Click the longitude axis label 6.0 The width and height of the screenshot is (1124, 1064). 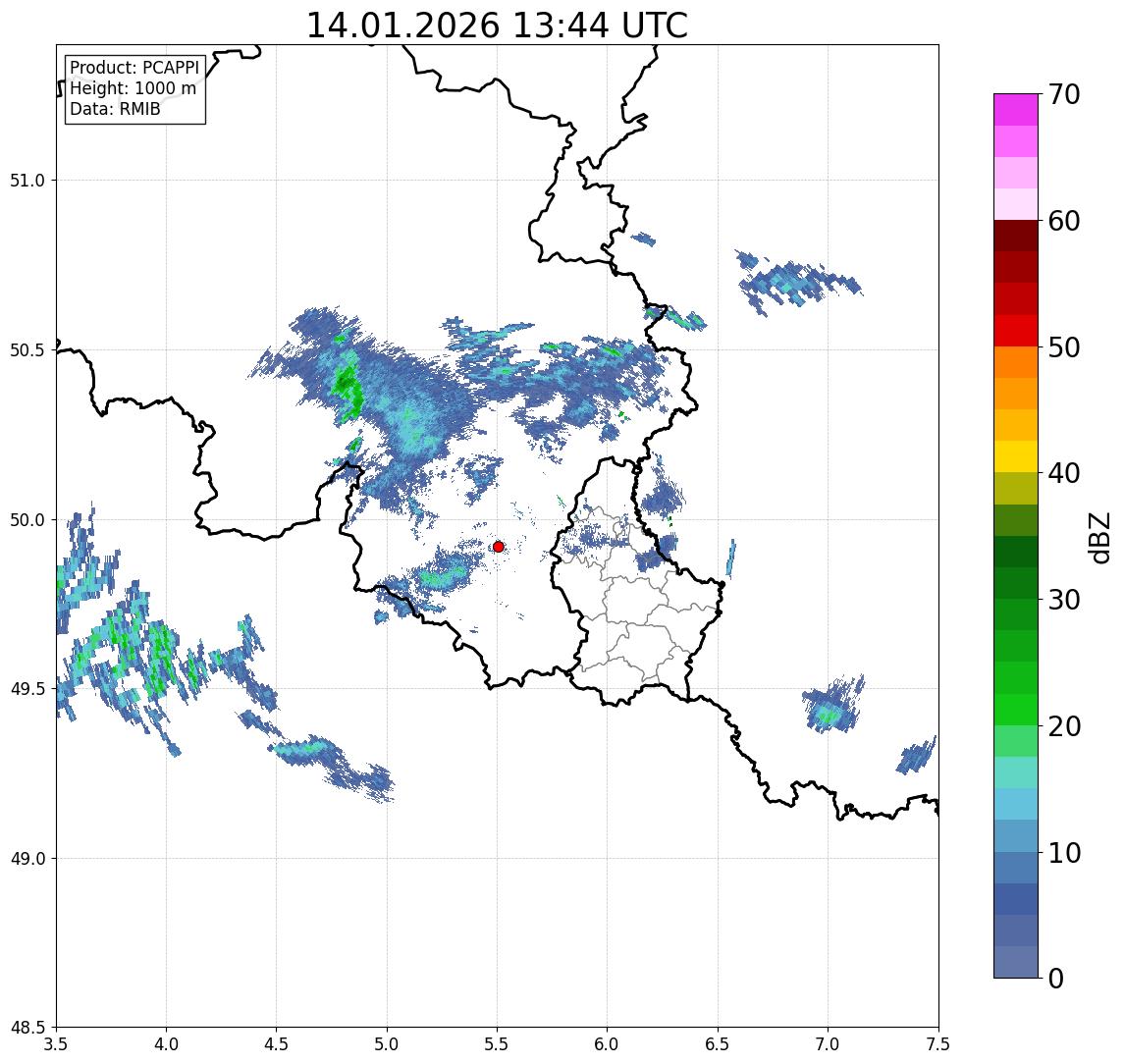pyautogui.click(x=608, y=1044)
